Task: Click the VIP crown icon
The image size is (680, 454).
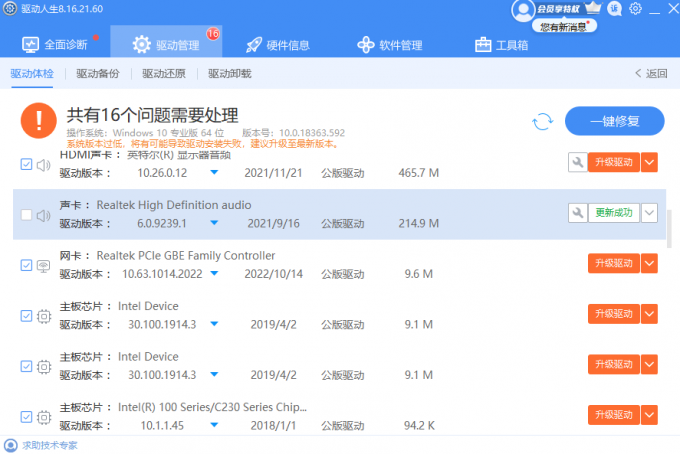Action: tap(594, 9)
